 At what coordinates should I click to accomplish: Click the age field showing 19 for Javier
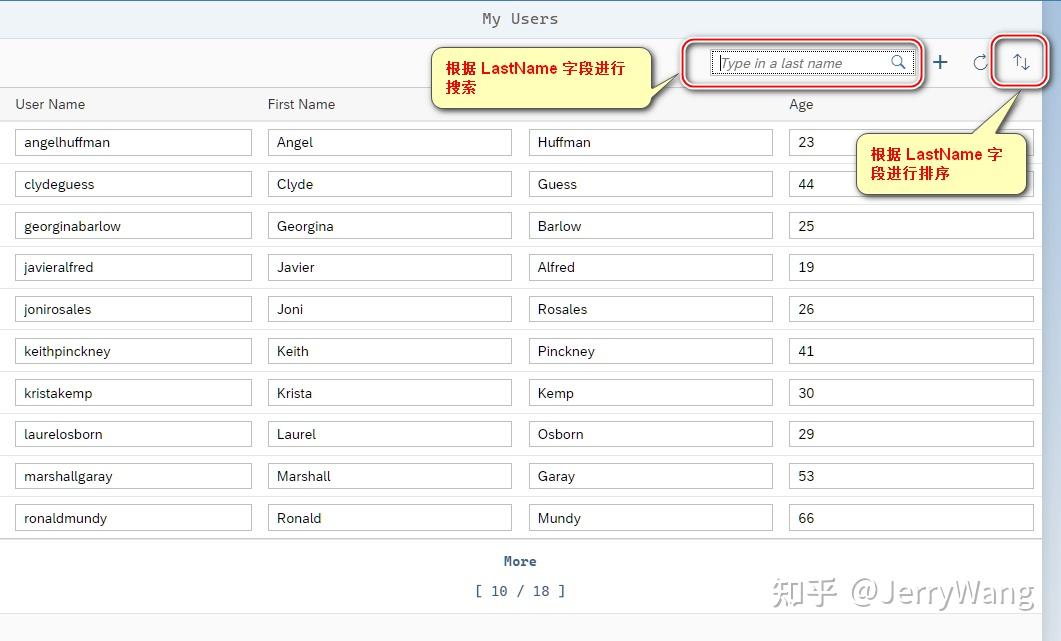click(x=911, y=267)
